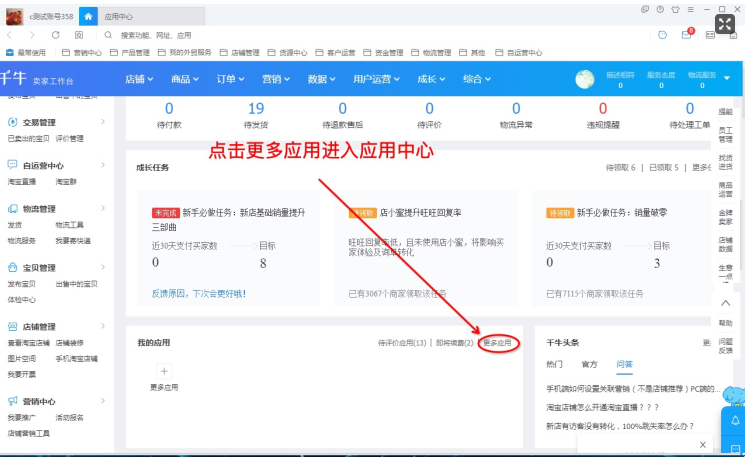
Task: Click the blue elephant mascot icon
Action: coord(734,396)
